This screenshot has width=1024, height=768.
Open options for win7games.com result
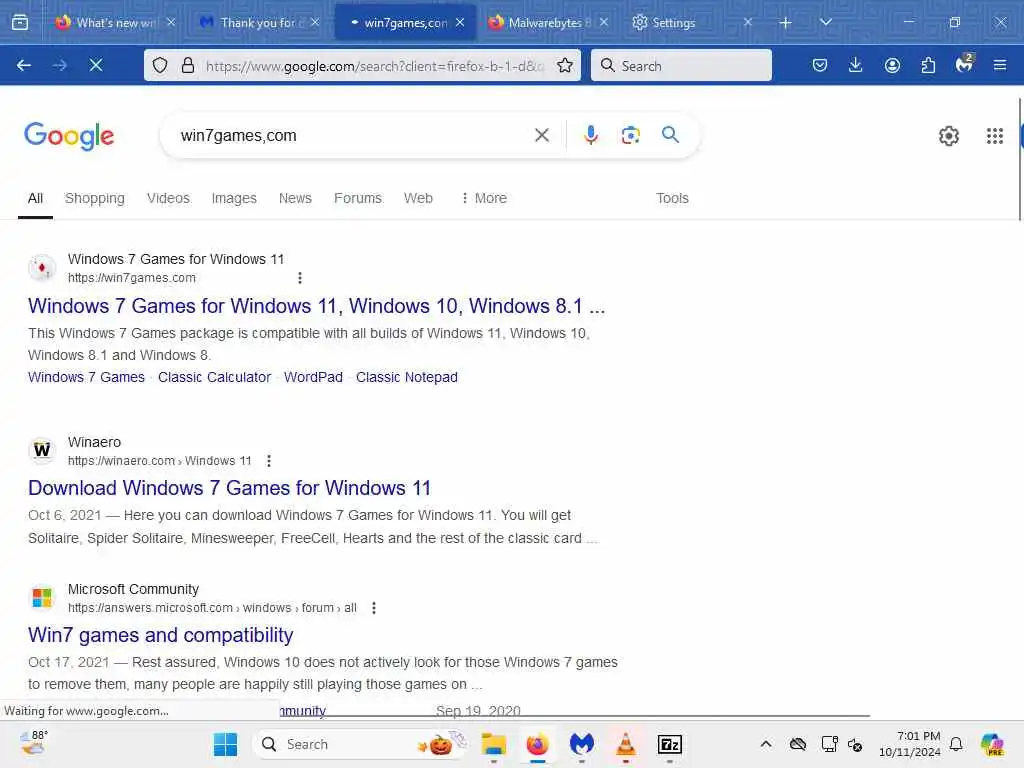pyautogui.click(x=300, y=278)
